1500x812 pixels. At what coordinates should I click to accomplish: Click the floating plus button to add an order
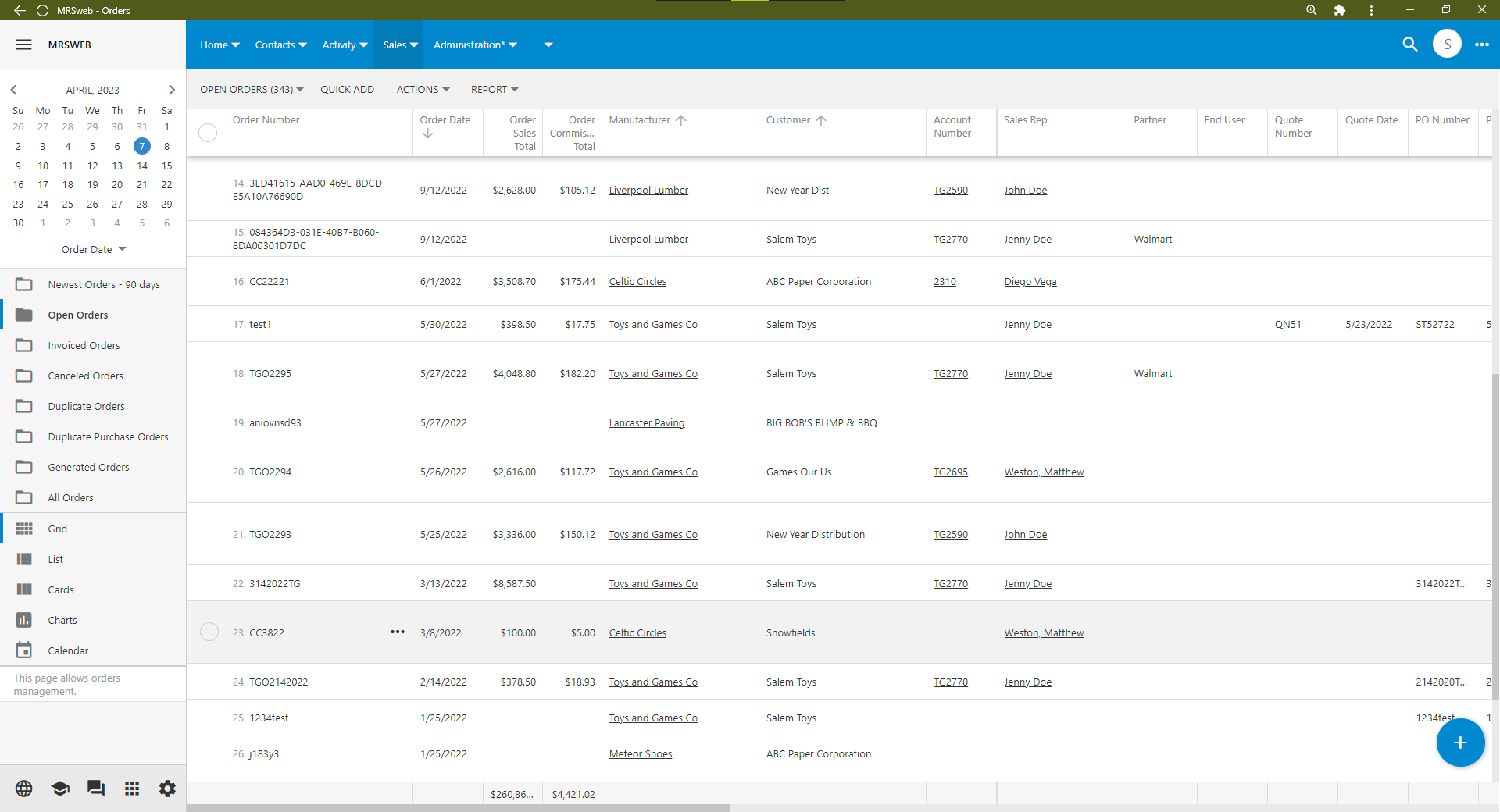click(x=1459, y=743)
